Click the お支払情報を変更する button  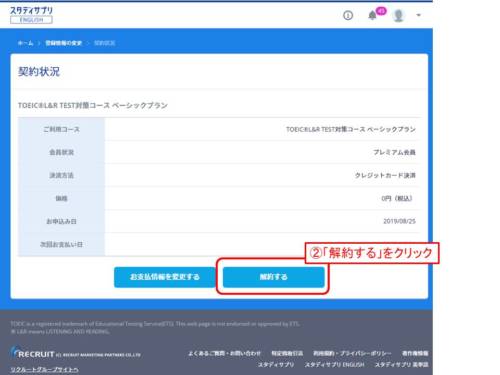point(165,277)
